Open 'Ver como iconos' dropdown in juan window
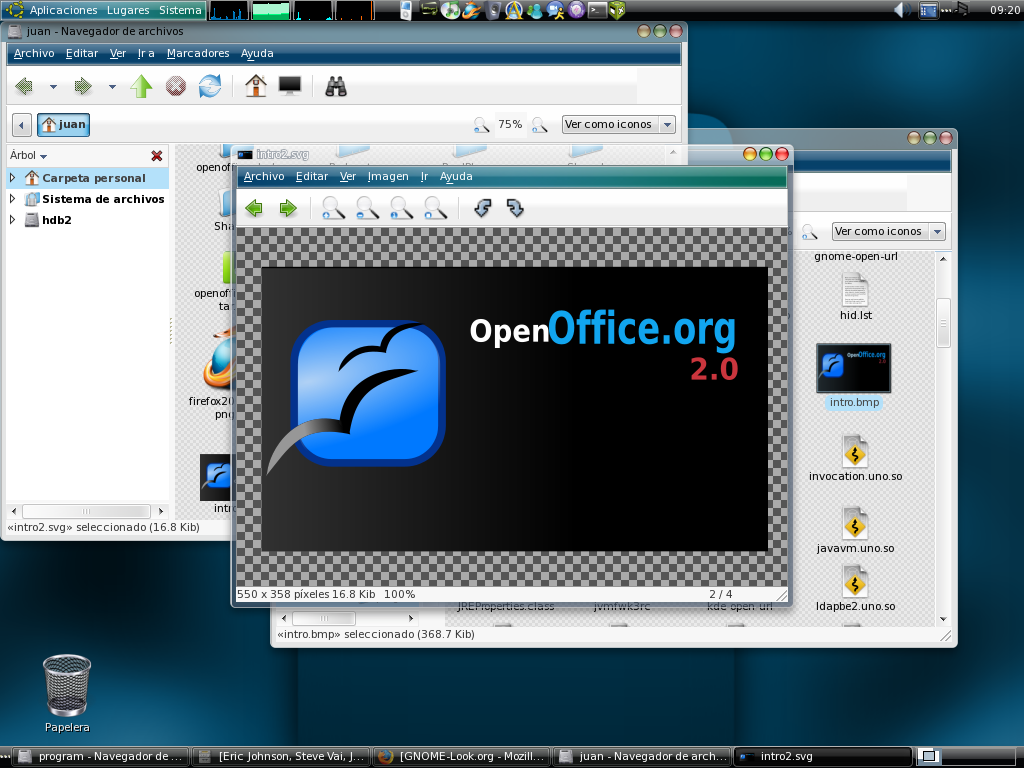Viewport: 1024px width, 768px height. pyautogui.click(x=618, y=125)
